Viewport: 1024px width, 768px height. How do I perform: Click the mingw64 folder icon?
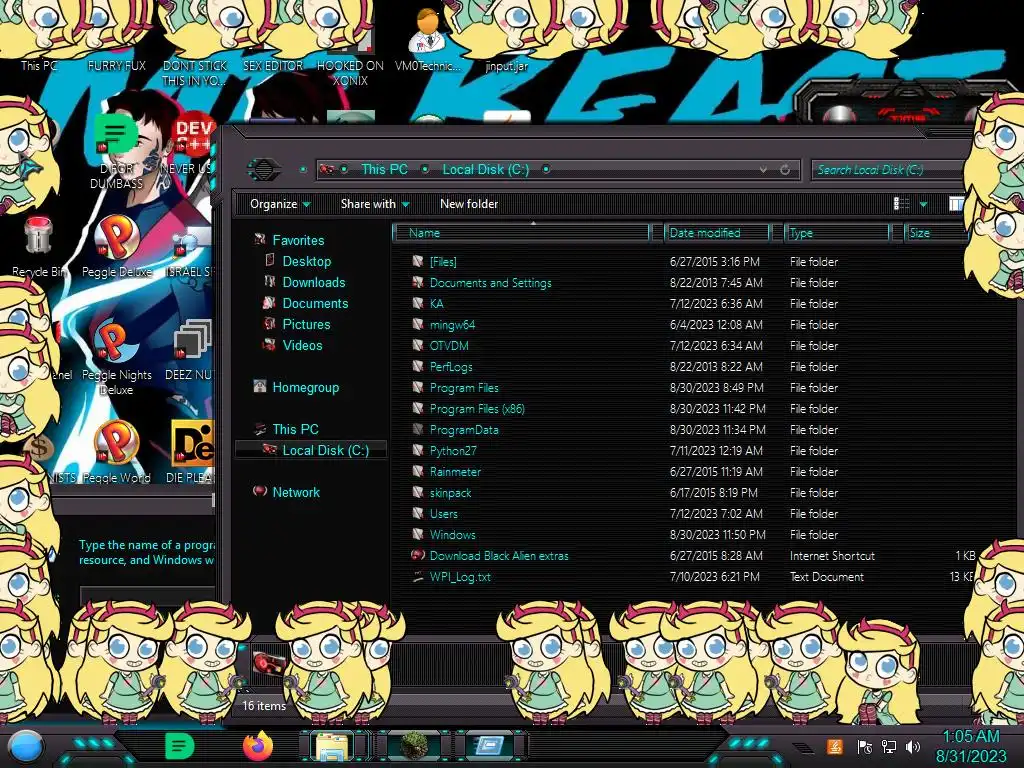[418, 324]
